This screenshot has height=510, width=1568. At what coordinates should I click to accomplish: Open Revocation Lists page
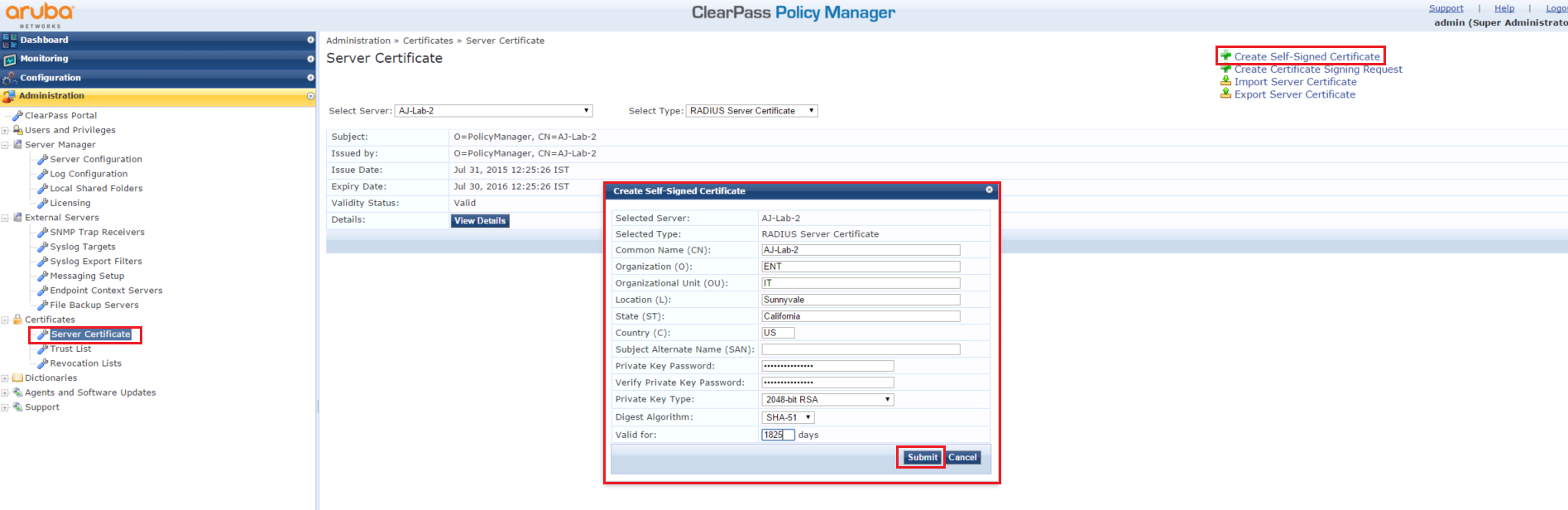(85, 363)
